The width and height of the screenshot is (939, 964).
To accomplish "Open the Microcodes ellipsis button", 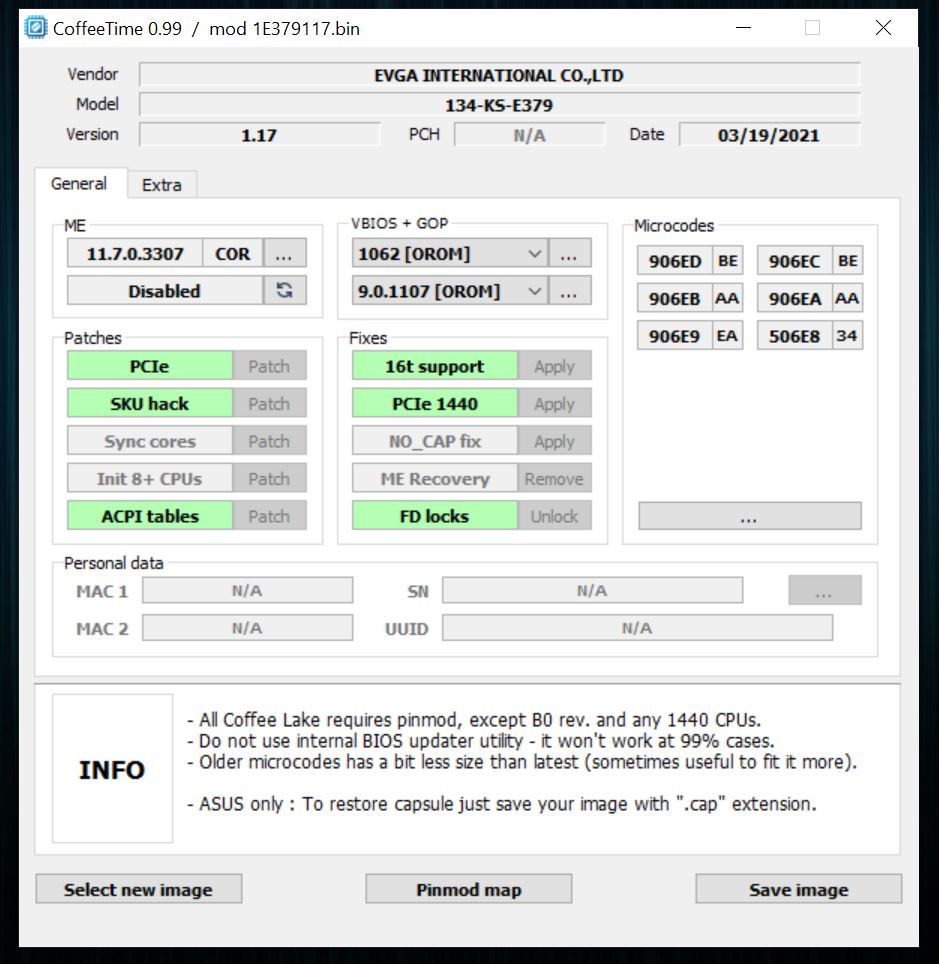I will point(750,516).
